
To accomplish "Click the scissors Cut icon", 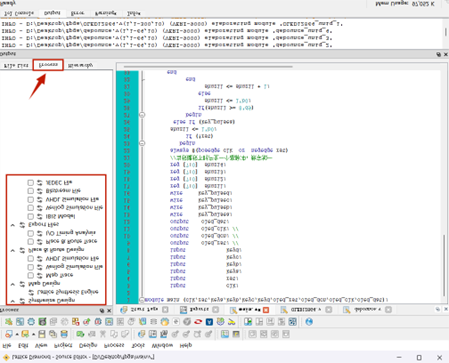I will pyautogui.click(x=103, y=334).
